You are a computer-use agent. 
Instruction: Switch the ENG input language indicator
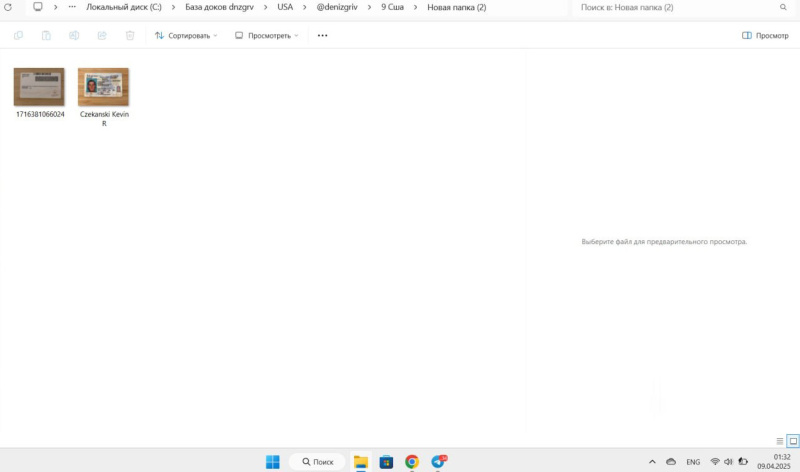point(693,462)
